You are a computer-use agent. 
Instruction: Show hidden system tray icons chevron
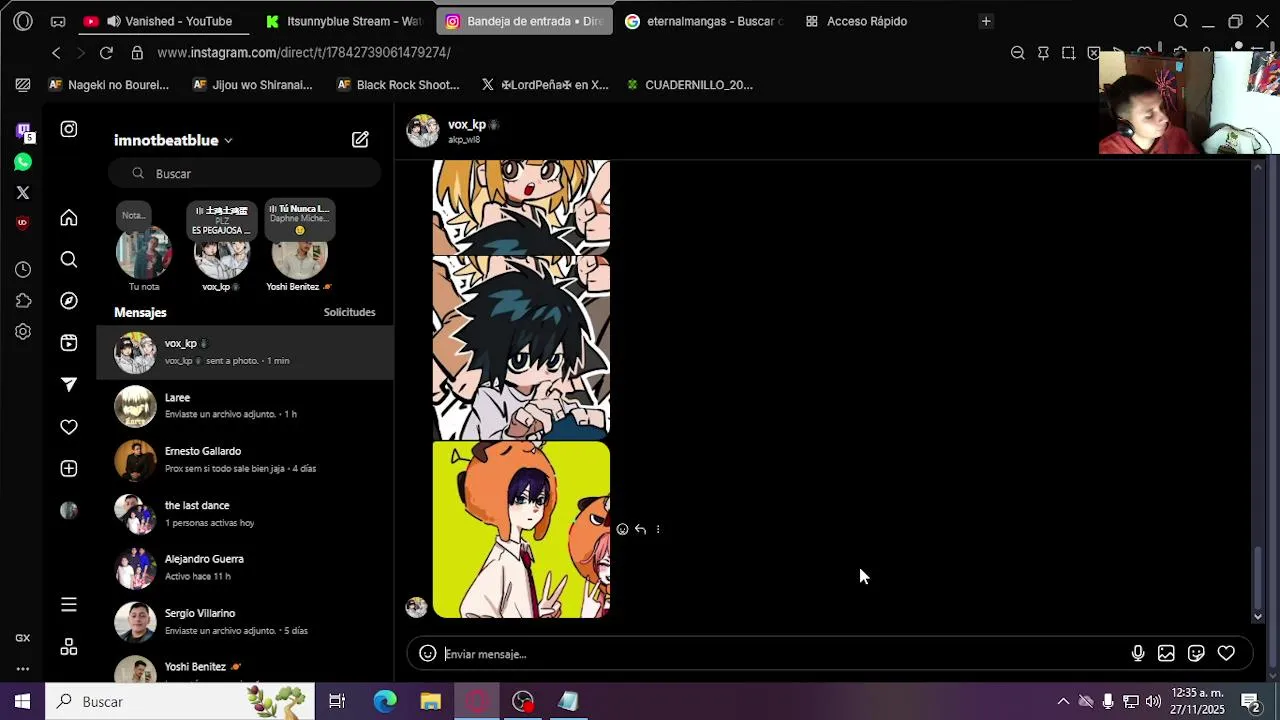click(x=1063, y=701)
